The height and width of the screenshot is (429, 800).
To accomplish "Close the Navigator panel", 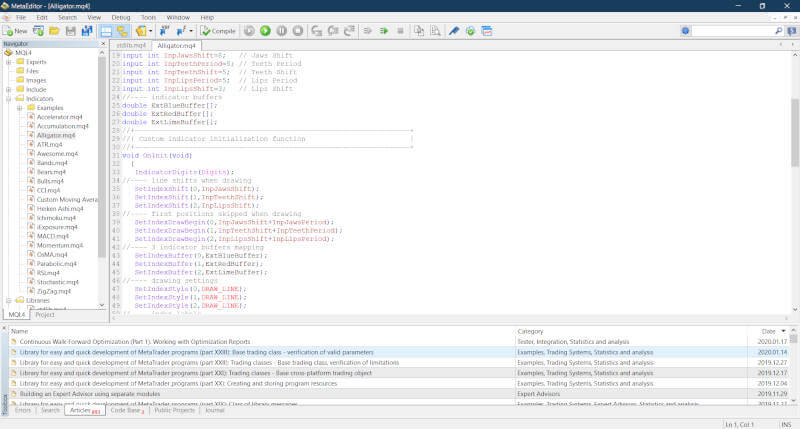I will (103, 44).
